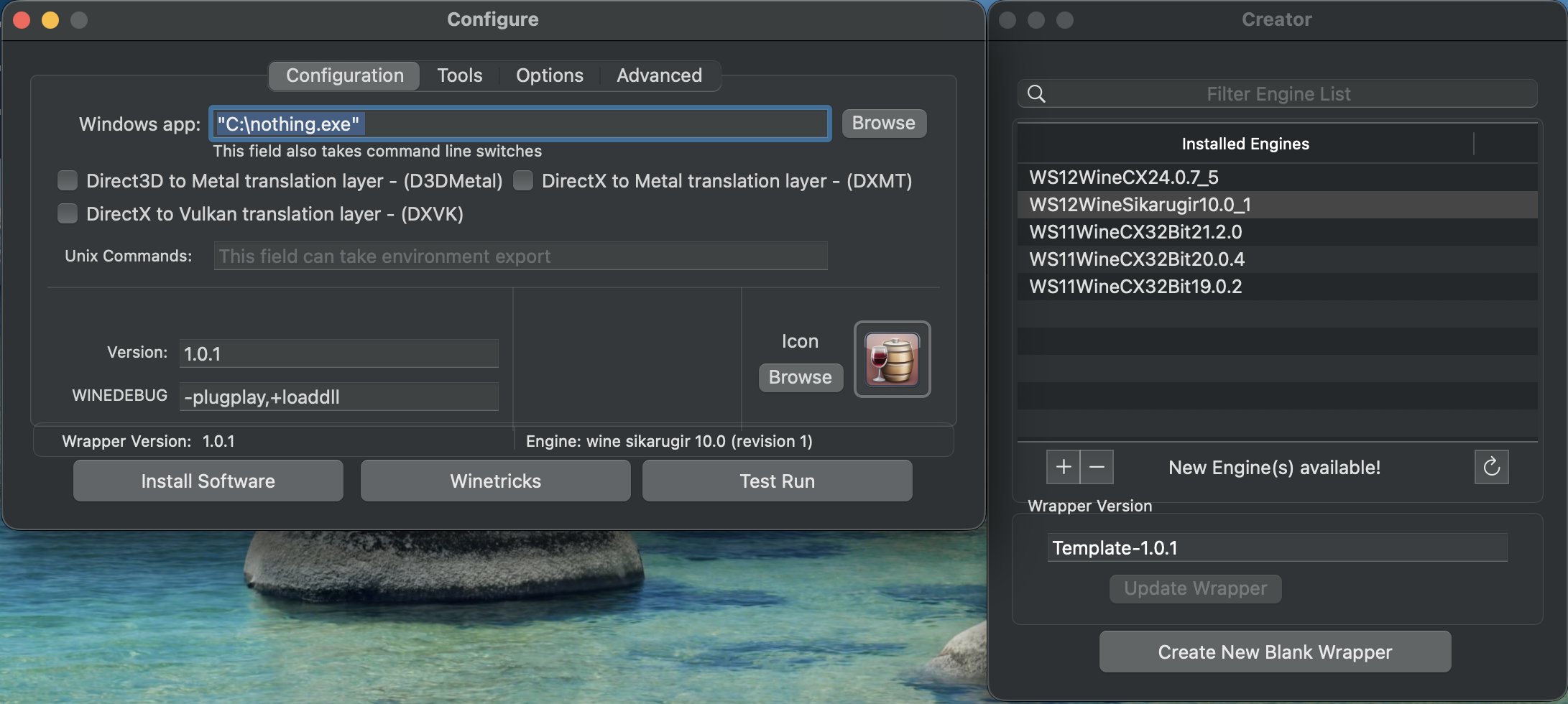The height and width of the screenshot is (704, 1568).
Task: Open Winetricks
Action: click(x=495, y=481)
